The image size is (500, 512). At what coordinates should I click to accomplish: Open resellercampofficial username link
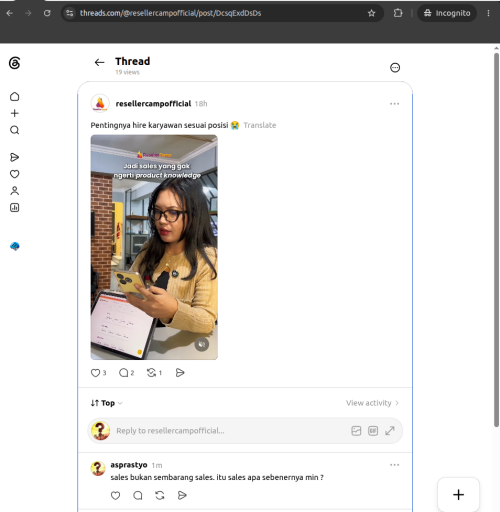[x=153, y=104]
